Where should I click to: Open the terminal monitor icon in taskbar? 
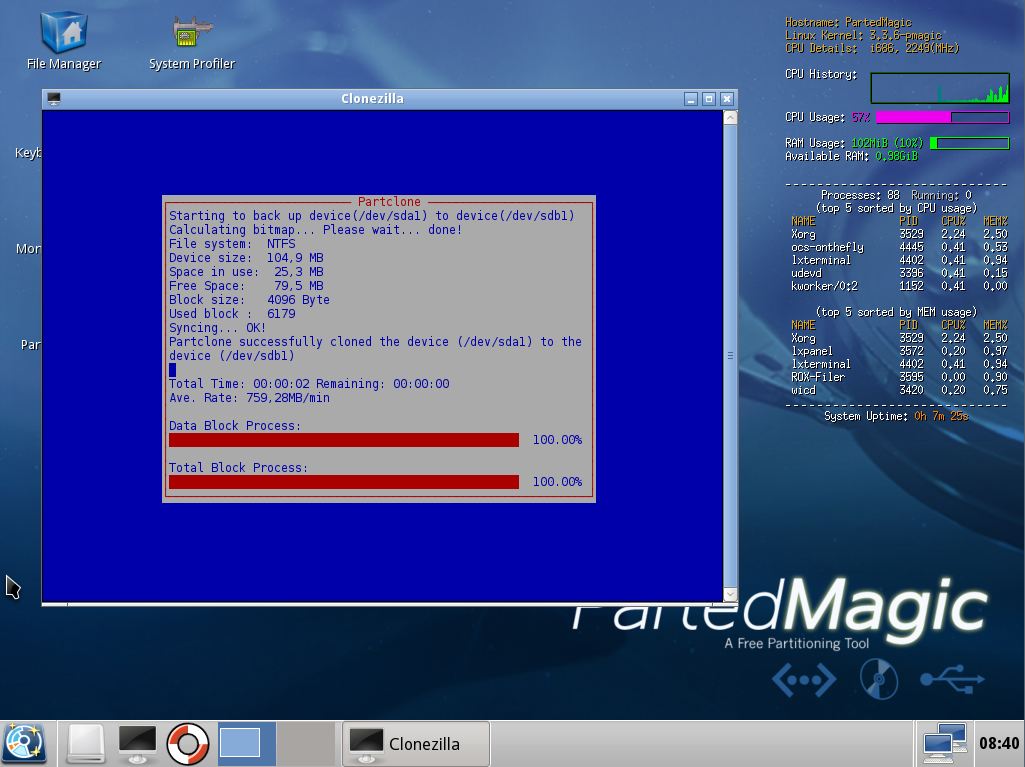point(137,743)
